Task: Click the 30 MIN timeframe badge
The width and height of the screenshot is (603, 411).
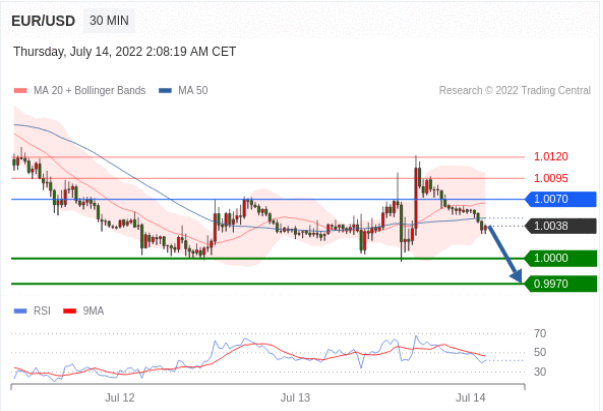Action: tap(107, 20)
